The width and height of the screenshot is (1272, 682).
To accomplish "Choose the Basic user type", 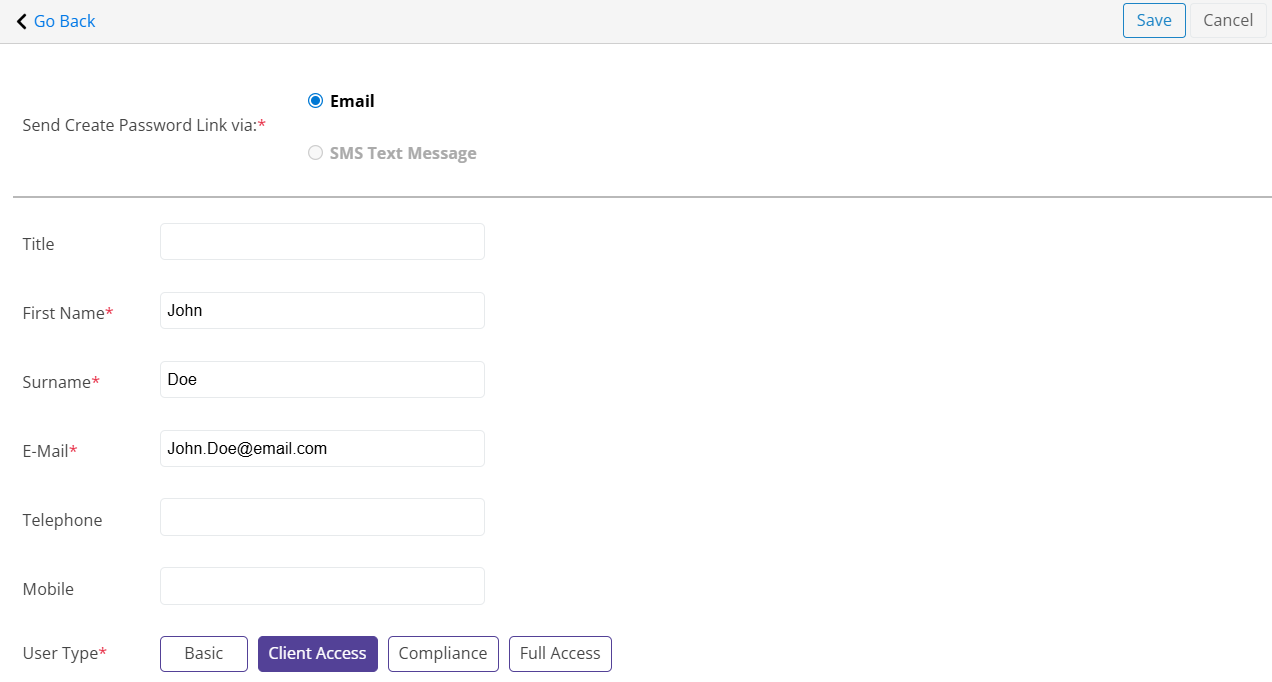I will point(204,654).
